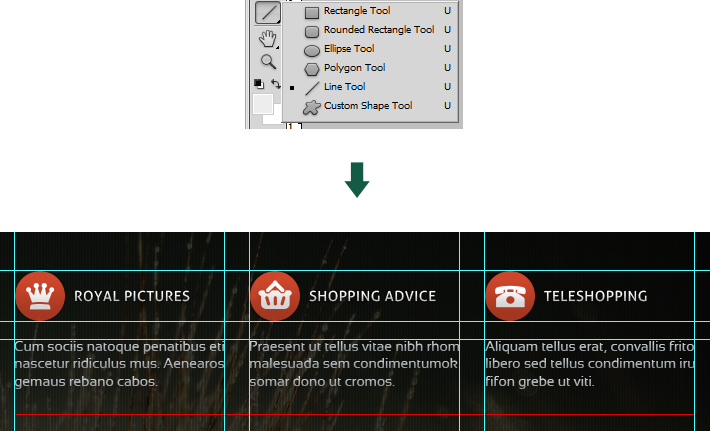Select the Line Tool menu entry
The width and height of the screenshot is (710, 431).
(x=344, y=87)
